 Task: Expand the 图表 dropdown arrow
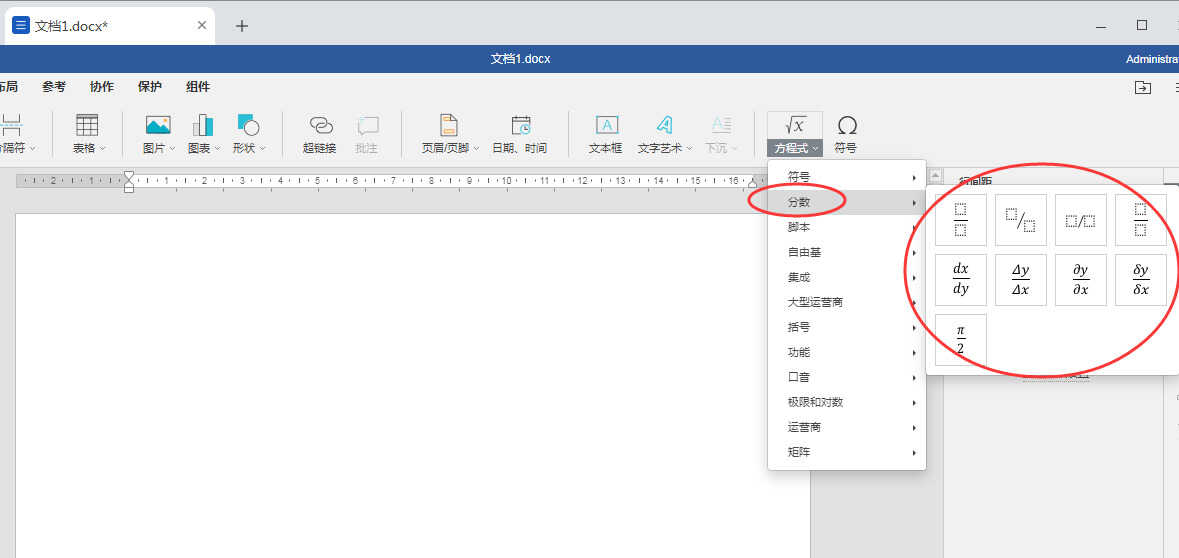218,149
